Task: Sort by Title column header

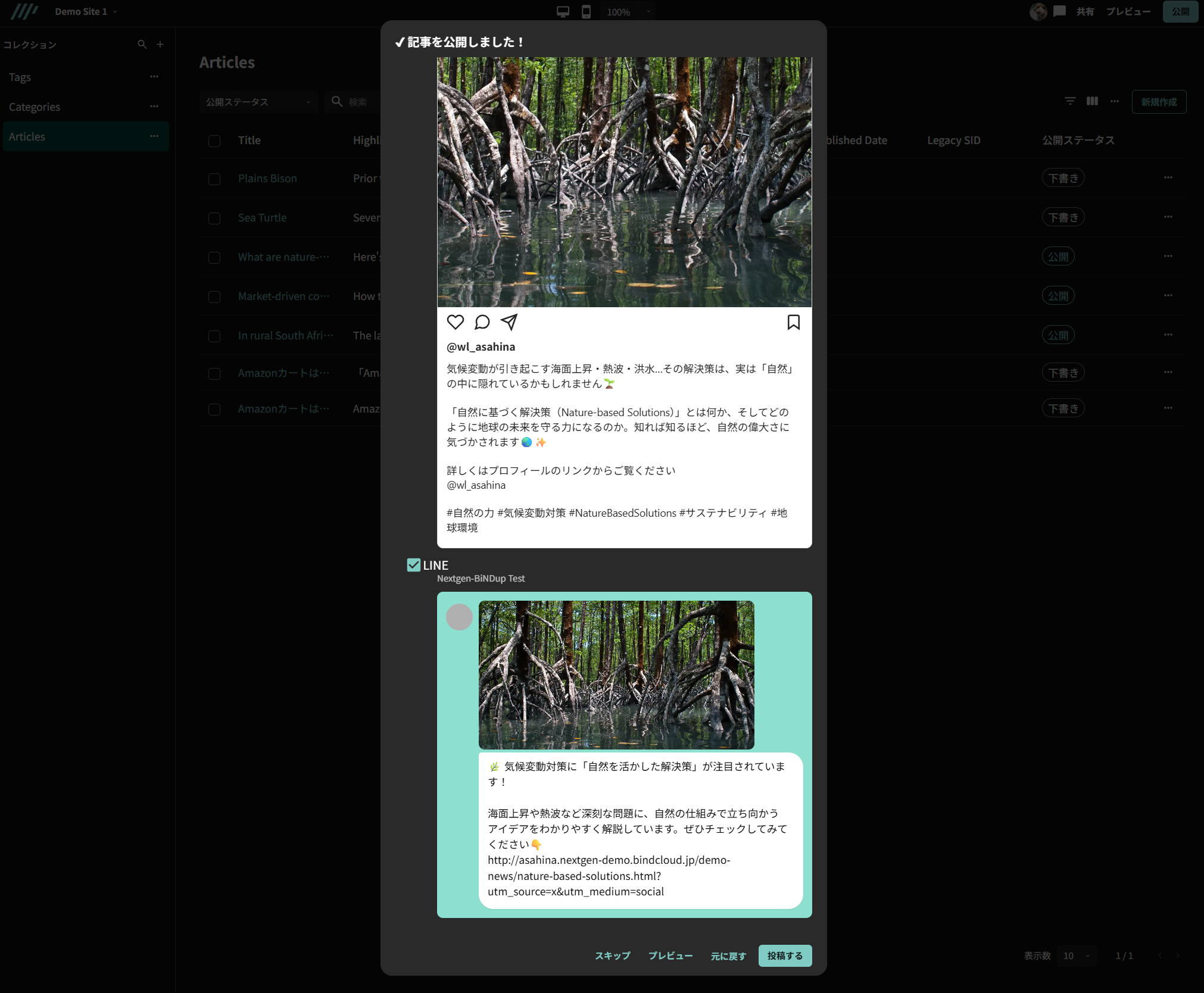Action: coord(249,140)
